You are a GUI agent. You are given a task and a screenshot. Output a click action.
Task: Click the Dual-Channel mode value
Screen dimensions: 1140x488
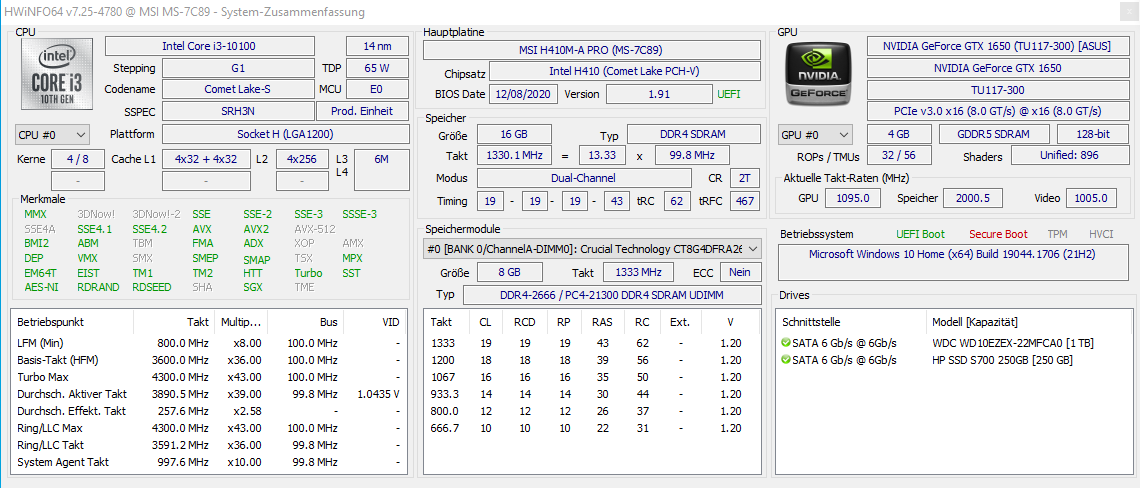point(583,177)
